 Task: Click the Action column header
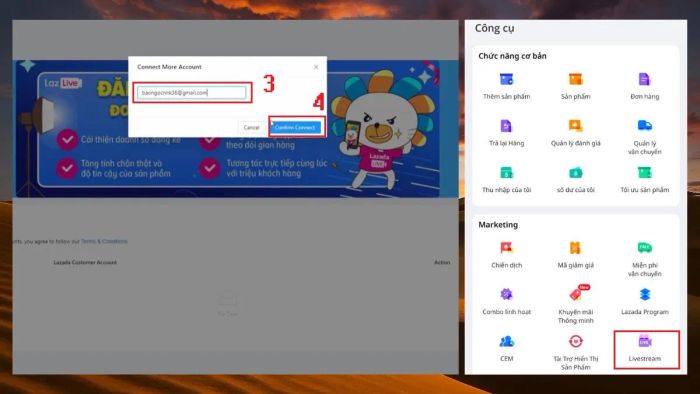[x=442, y=263]
